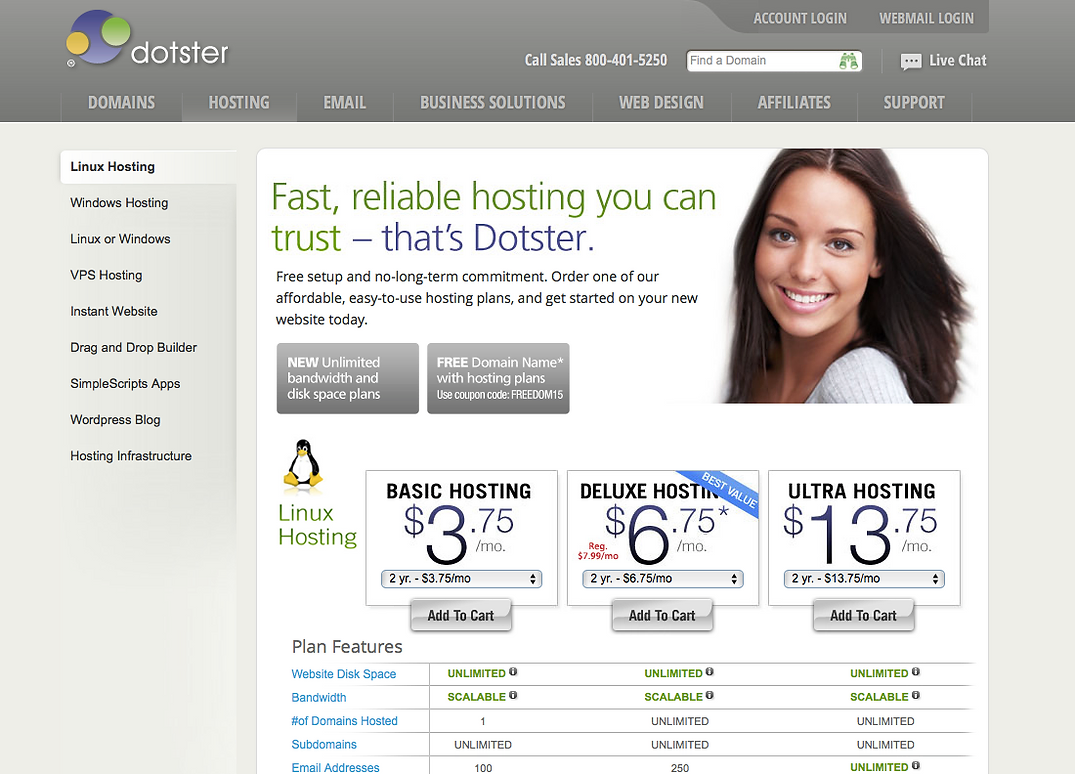Click UNLIMITED domains hosted for Deluxe plan
Viewport: 1075px width, 774px height.
click(x=680, y=721)
